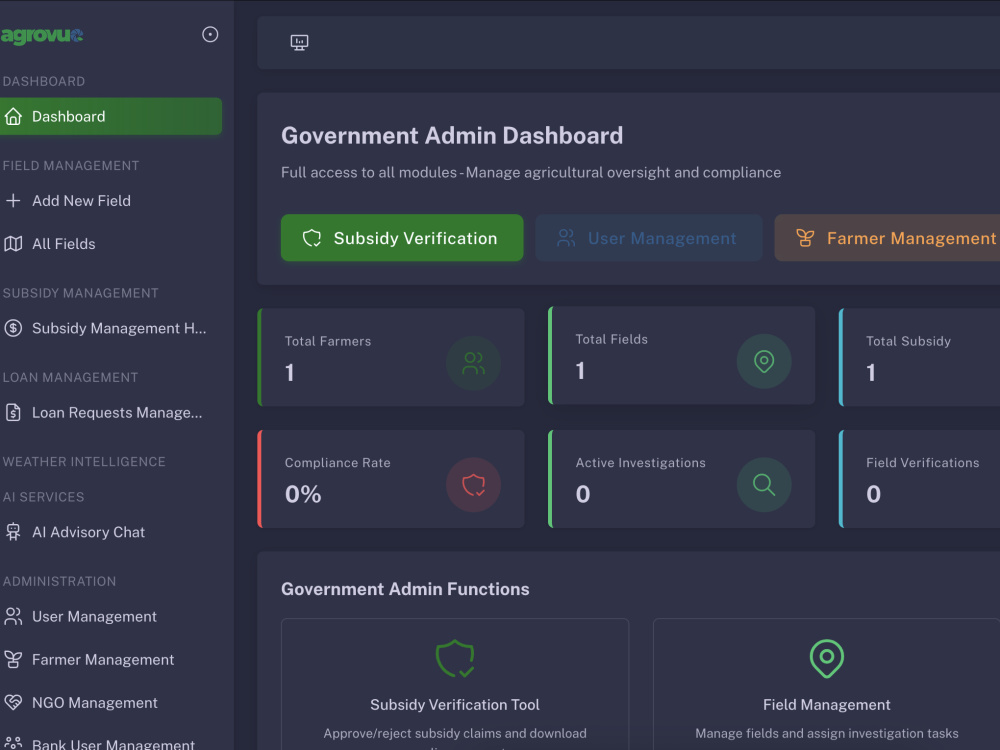Click the Active Investigations magnifier icon
Screen dimensions: 1000x750
pos(764,485)
